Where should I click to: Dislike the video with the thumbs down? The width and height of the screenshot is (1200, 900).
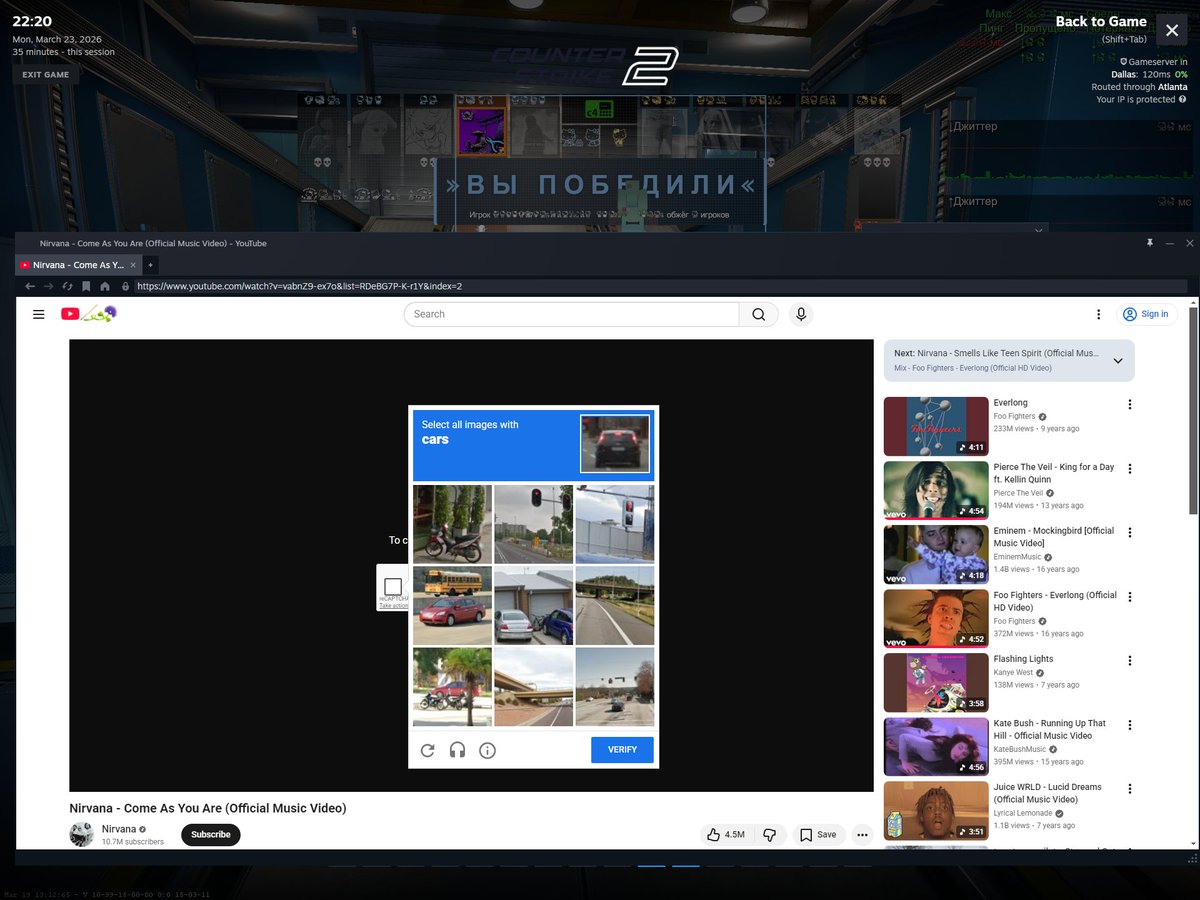pyautogui.click(x=770, y=834)
